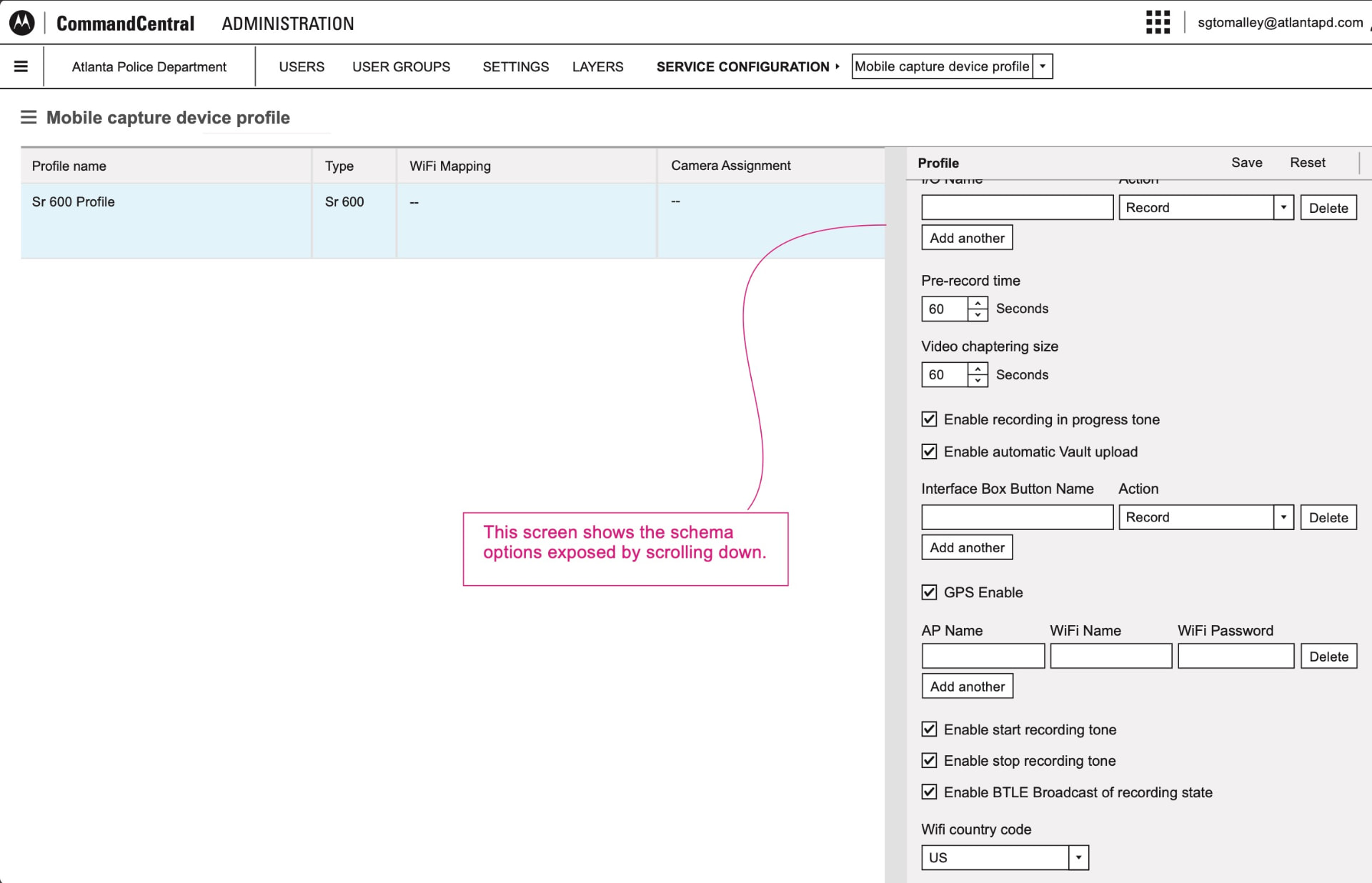Decrease the Pre-record time value
1372x883 pixels.
tap(978, 314)
